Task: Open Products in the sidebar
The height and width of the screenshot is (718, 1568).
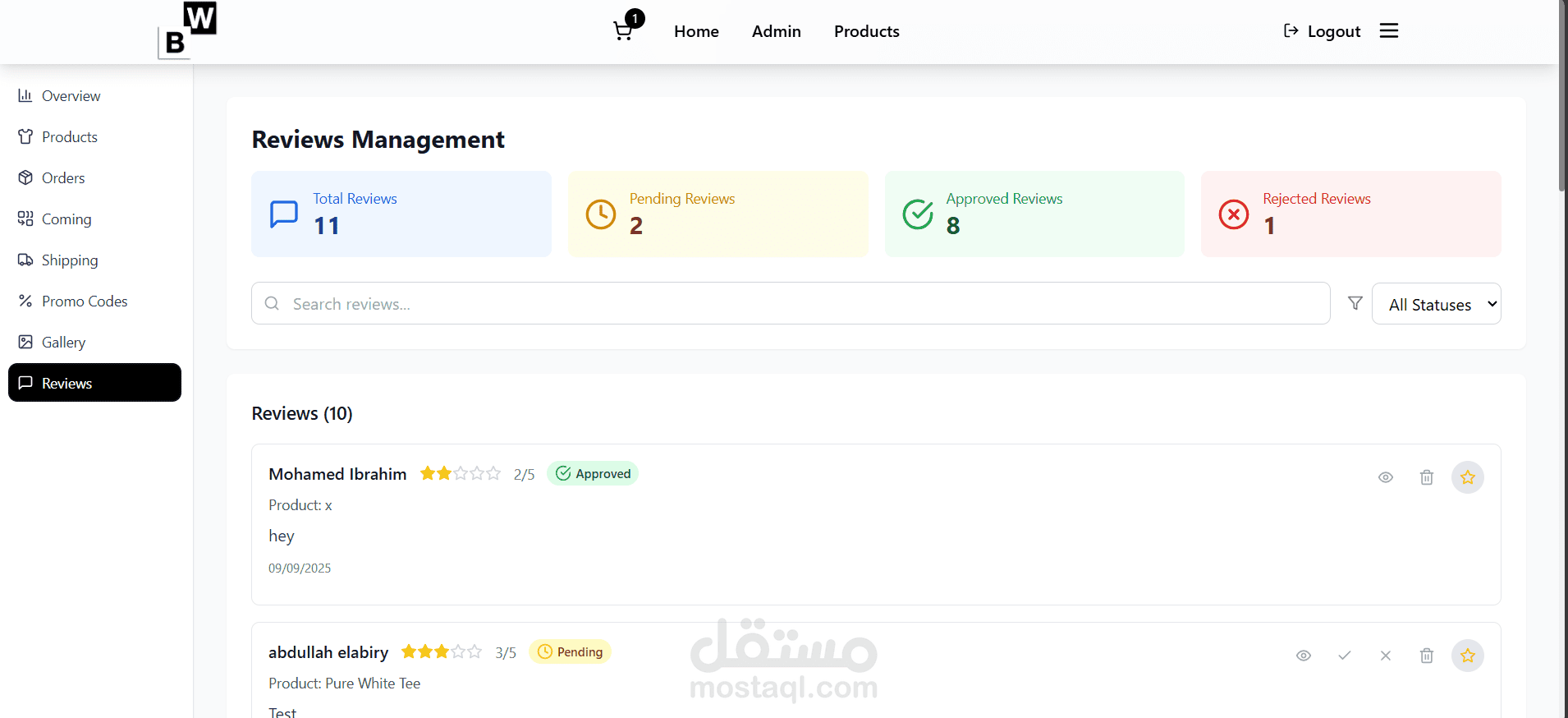Action: pyautogui.click(x=94, y=136)
